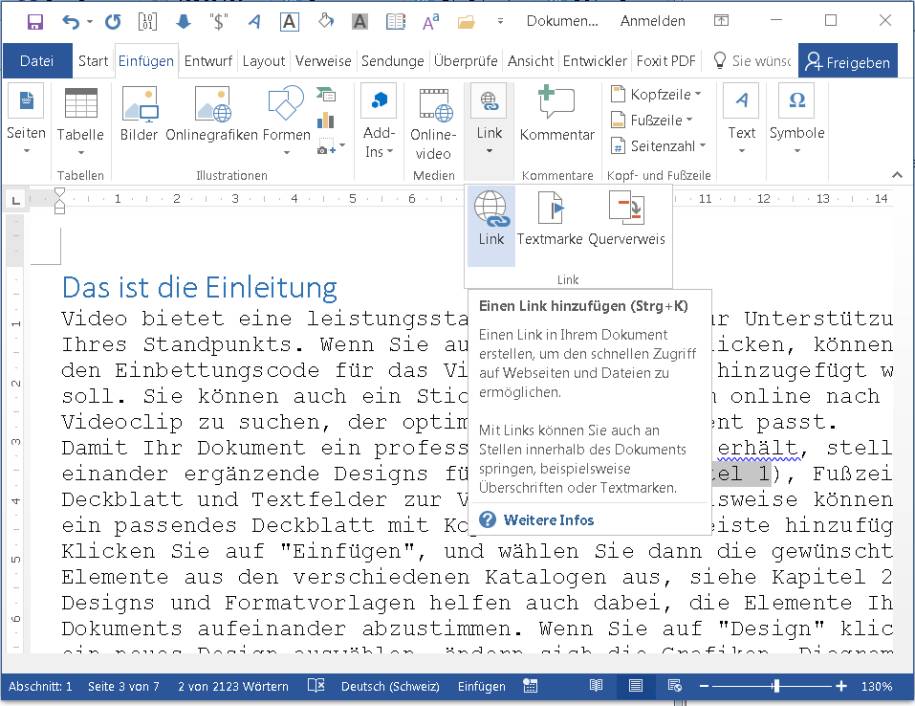Open the Verweise ribbon tab

click(322, 60)
